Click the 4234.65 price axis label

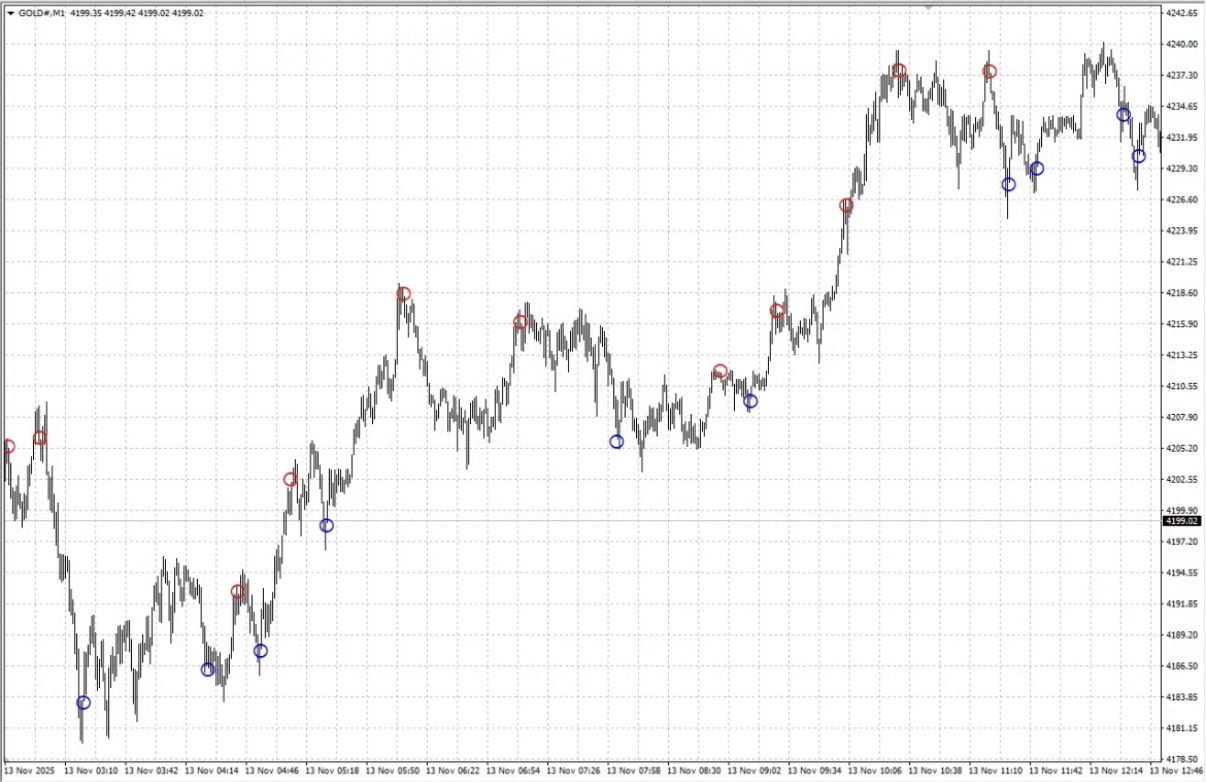click(1183, 106)
